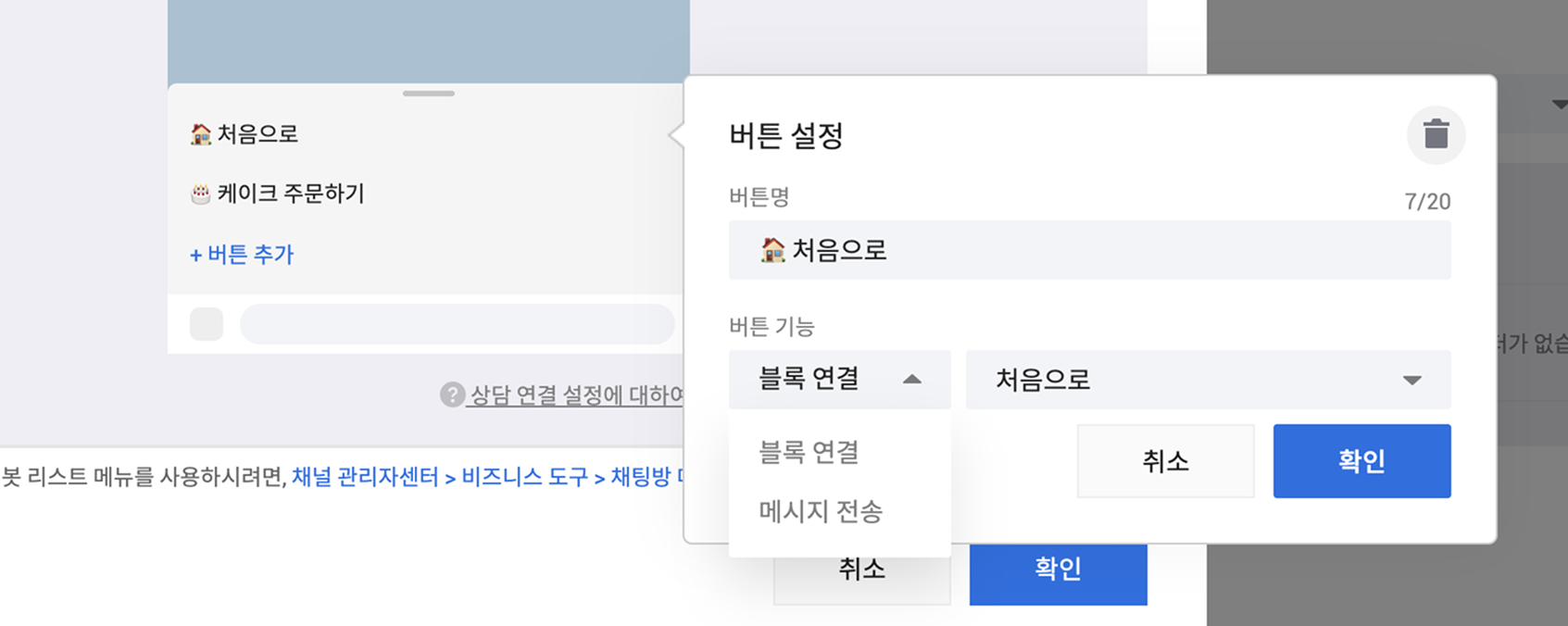The image size is (1568, 626).
Task: Choose 메시지 전송 from the open dropdown list
Action: click(x=821, y=511)
